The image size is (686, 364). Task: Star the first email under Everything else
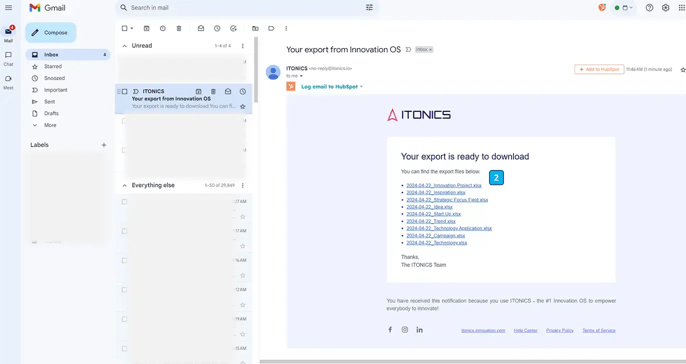[x=243, y=217]
